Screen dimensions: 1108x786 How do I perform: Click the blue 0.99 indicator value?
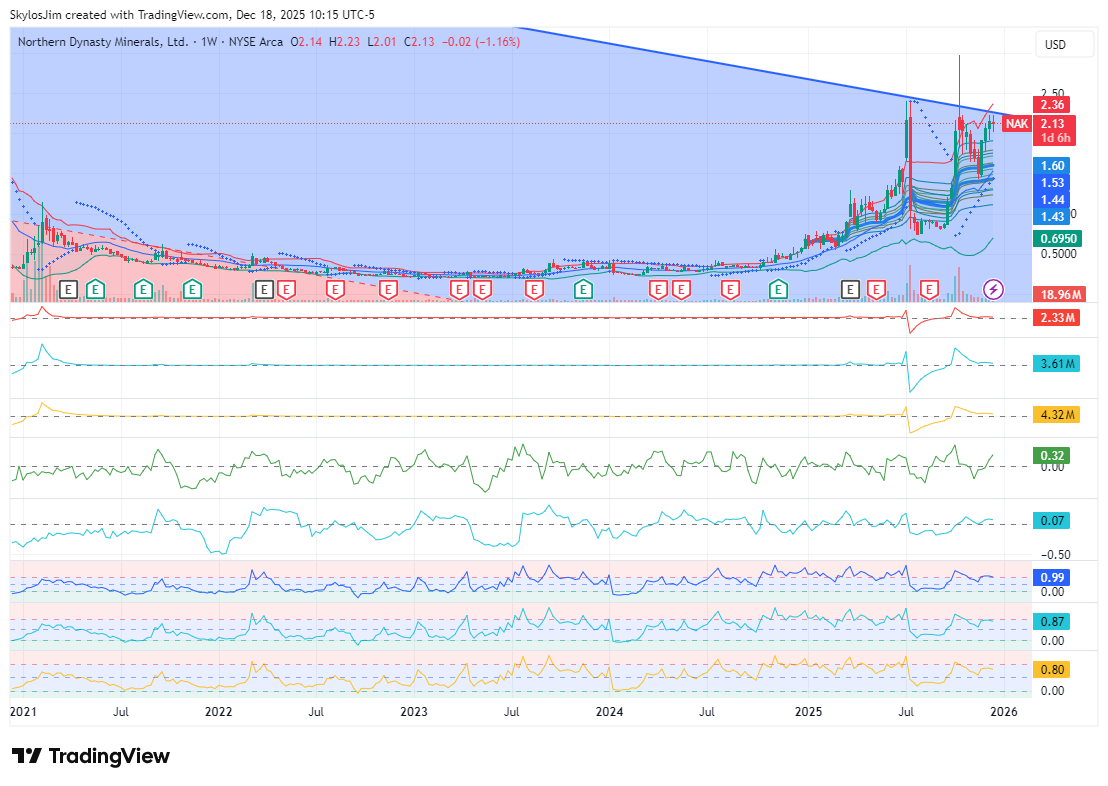(1052, 577)
